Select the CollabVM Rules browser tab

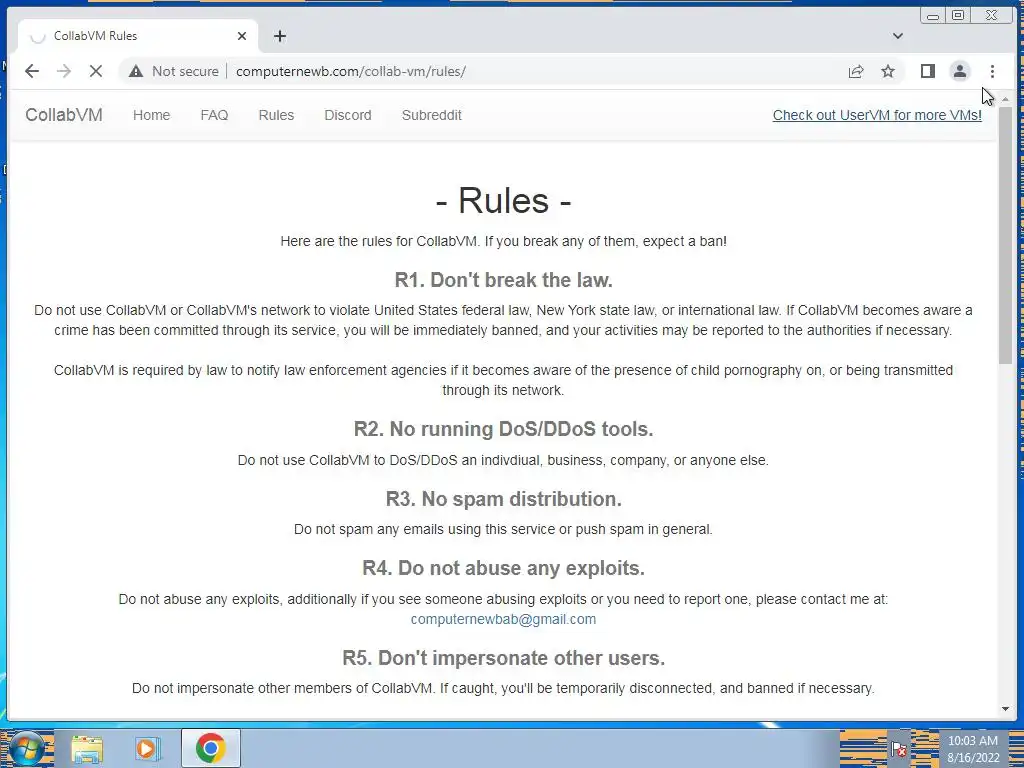[138, 36]
